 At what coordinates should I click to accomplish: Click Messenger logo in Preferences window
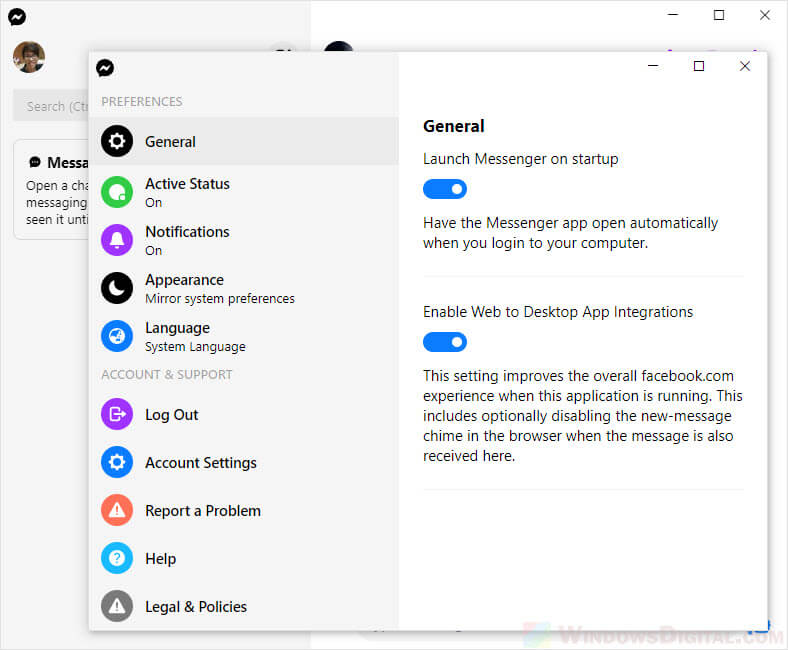(105, 67)
